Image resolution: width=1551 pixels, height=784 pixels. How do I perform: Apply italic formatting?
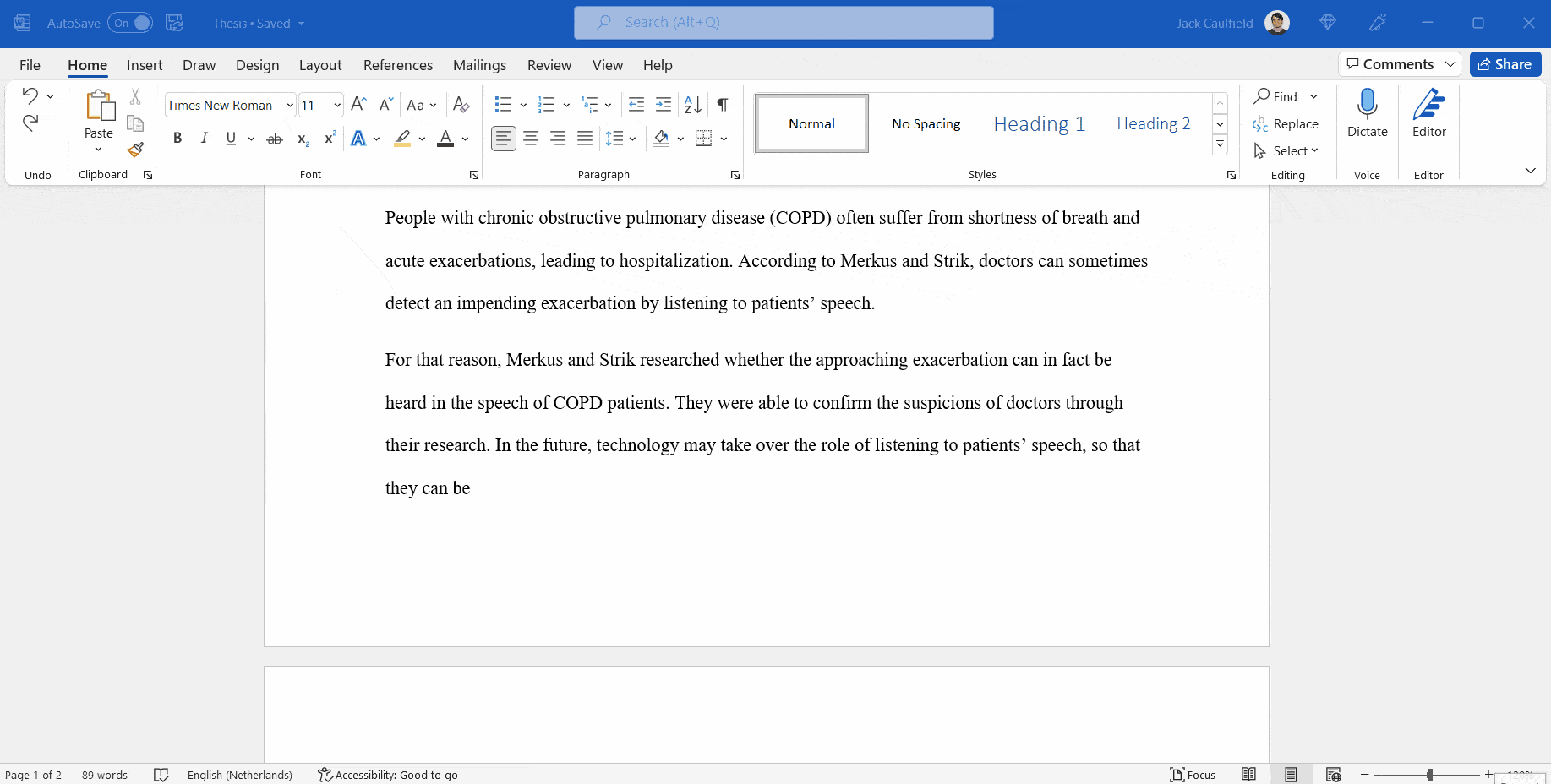pyautogui.click(x=204, y=138)
